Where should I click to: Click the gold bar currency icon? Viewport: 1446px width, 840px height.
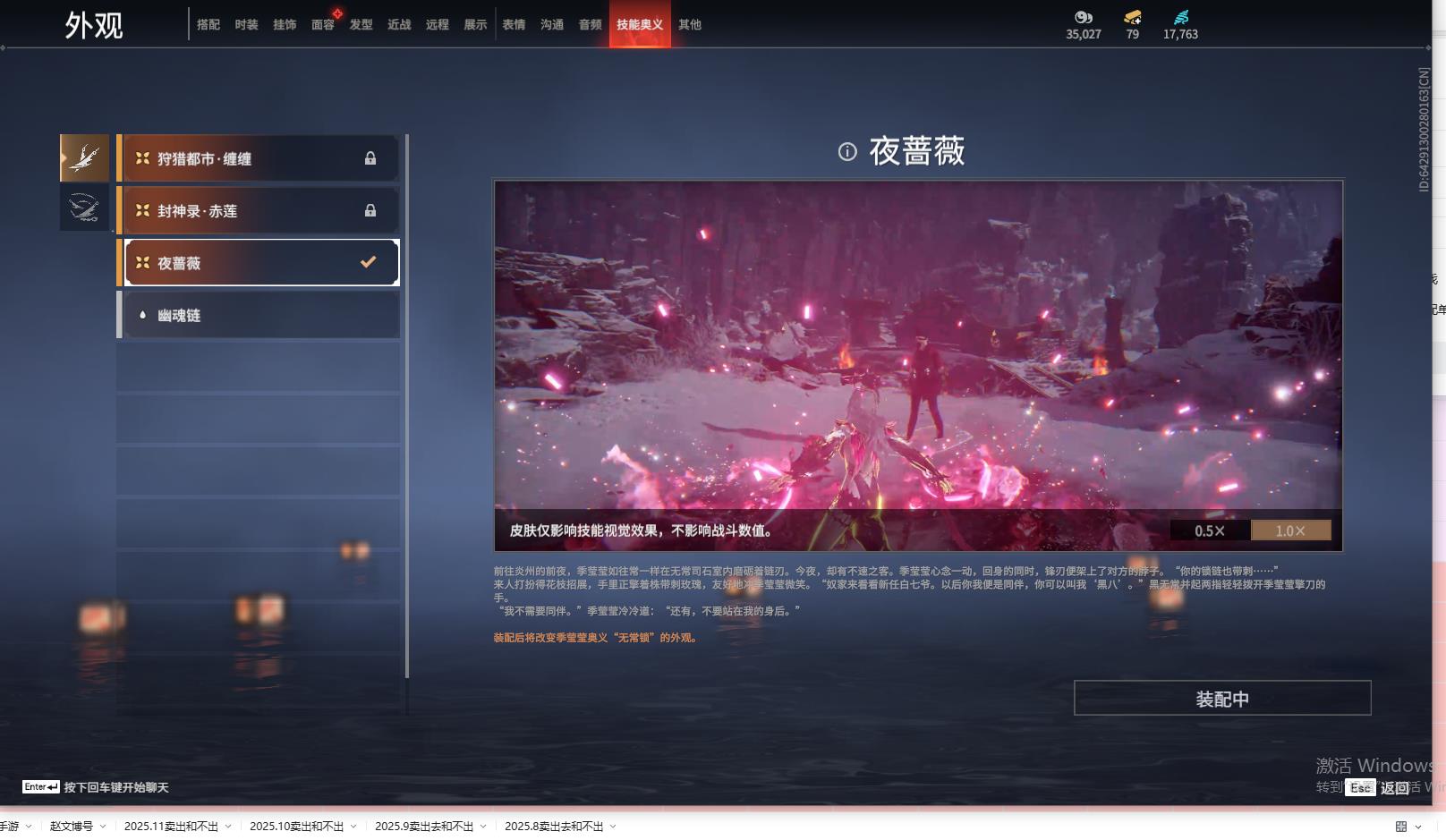coord(1132,17)
